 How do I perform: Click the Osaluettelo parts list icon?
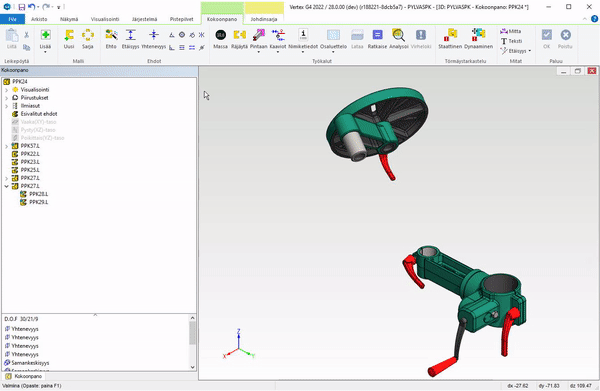pyautogui.click(x=333, y=35)
